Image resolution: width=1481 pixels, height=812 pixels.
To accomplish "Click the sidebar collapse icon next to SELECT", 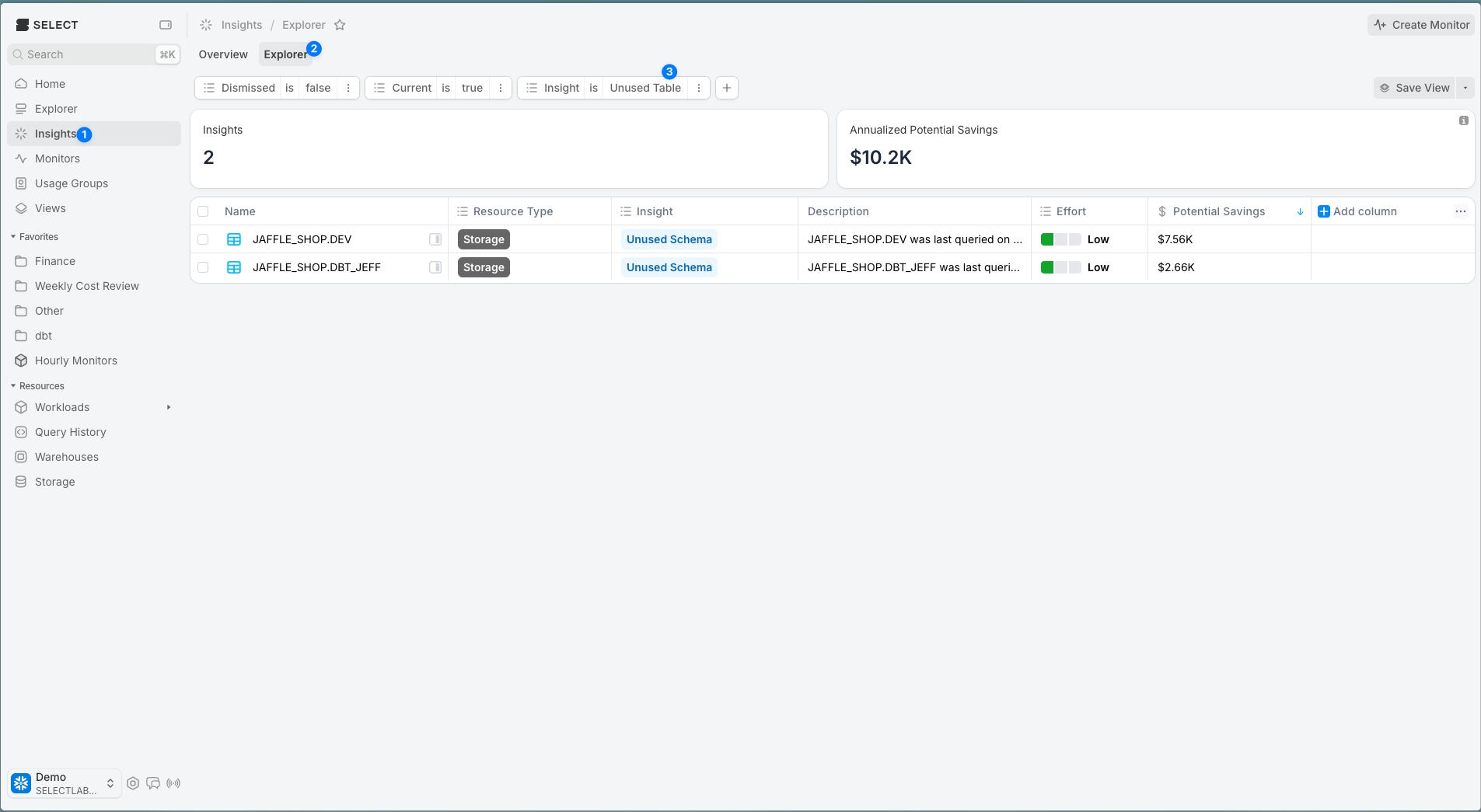I will (x=166, y=25).
